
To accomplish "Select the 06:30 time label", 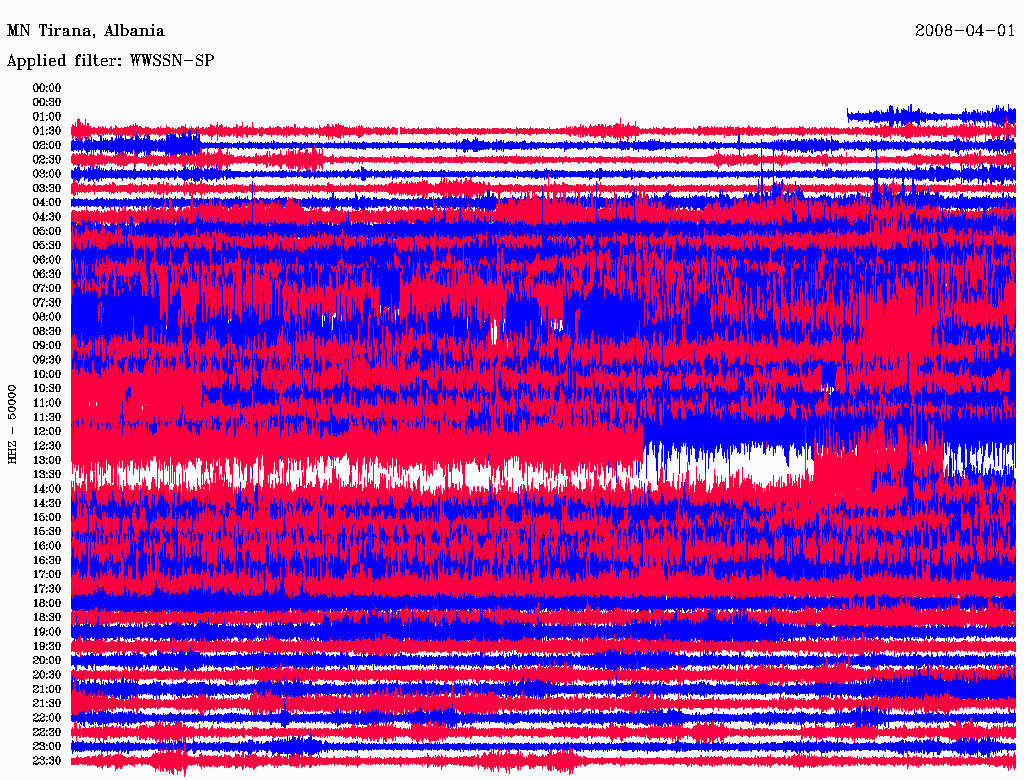I will point(46,274).
